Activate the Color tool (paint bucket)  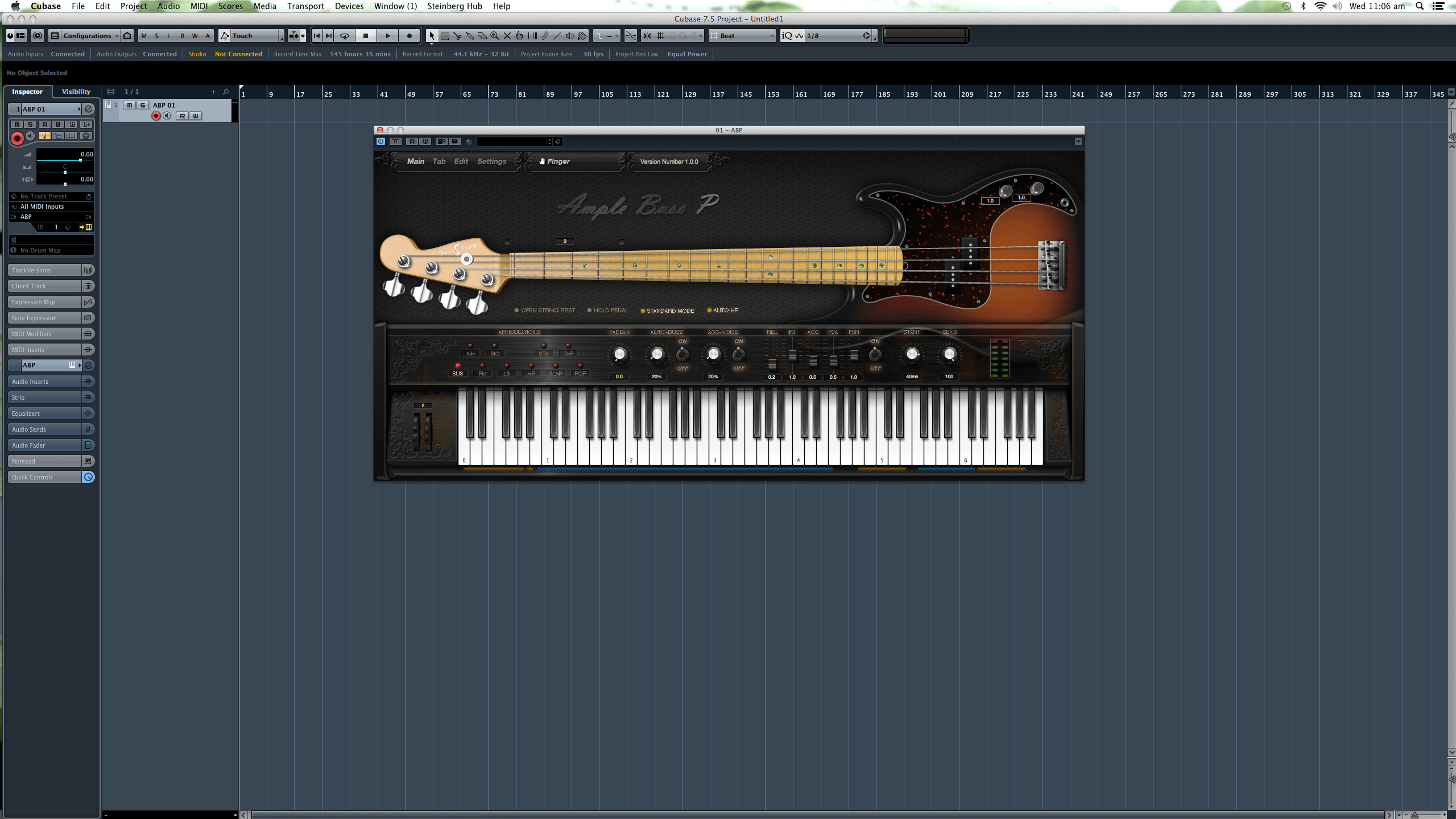[x=582, y=35]
